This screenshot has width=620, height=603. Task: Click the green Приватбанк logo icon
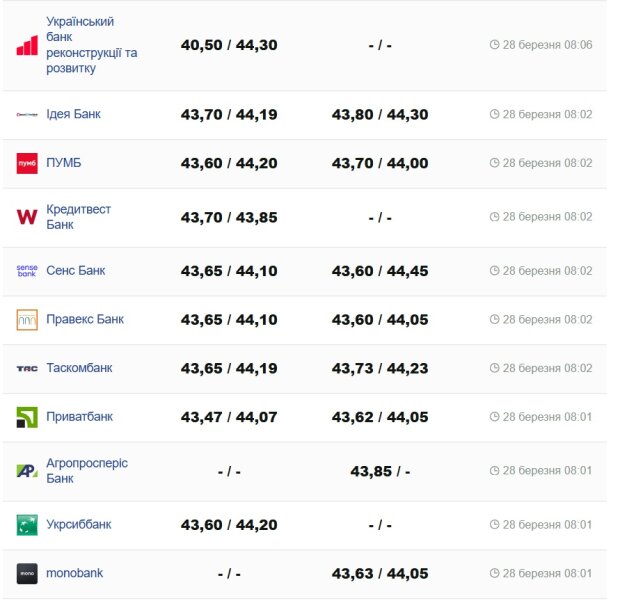tap(27, 417)
